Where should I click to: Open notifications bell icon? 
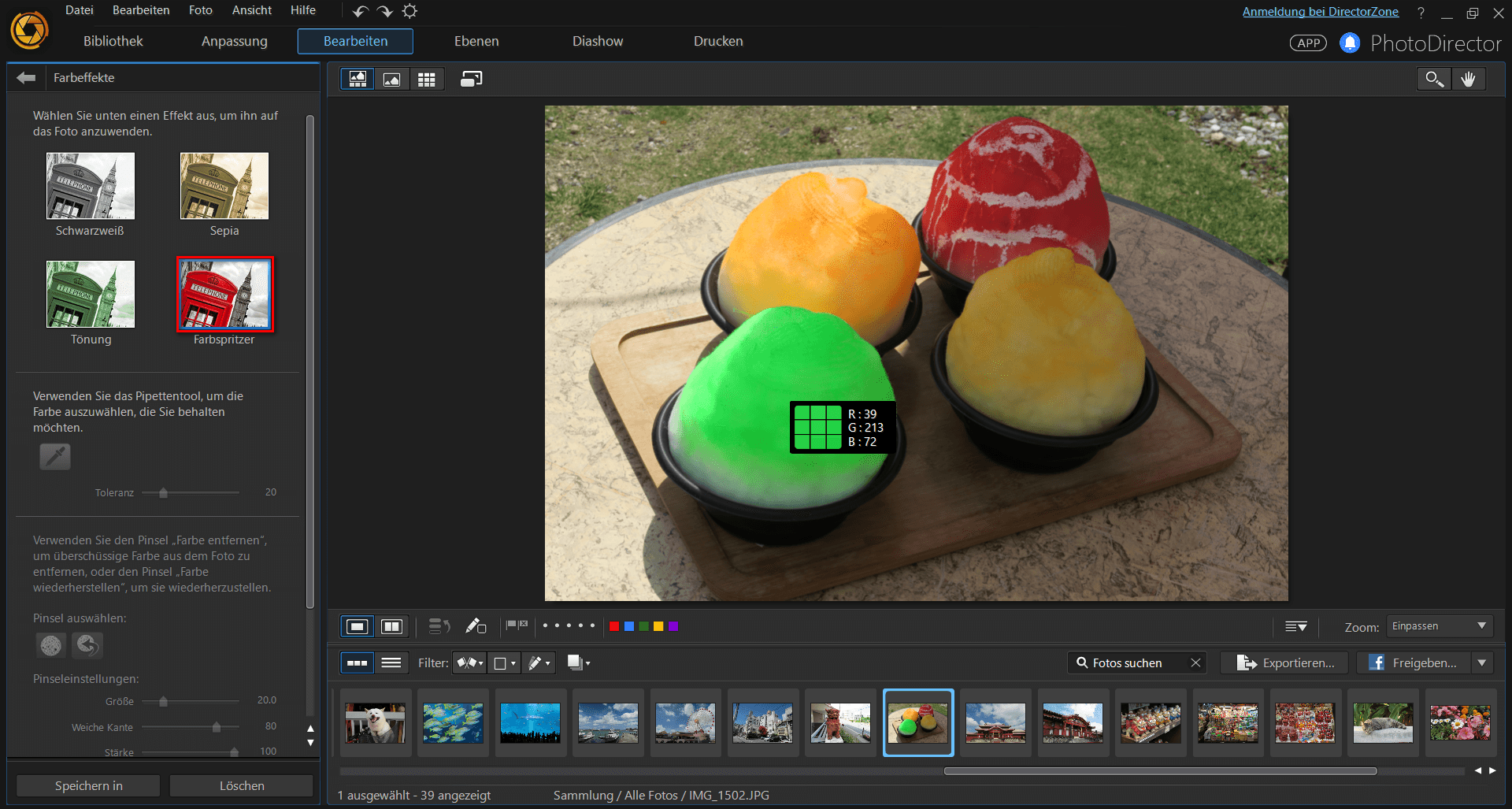click(x=1350, y=43)
